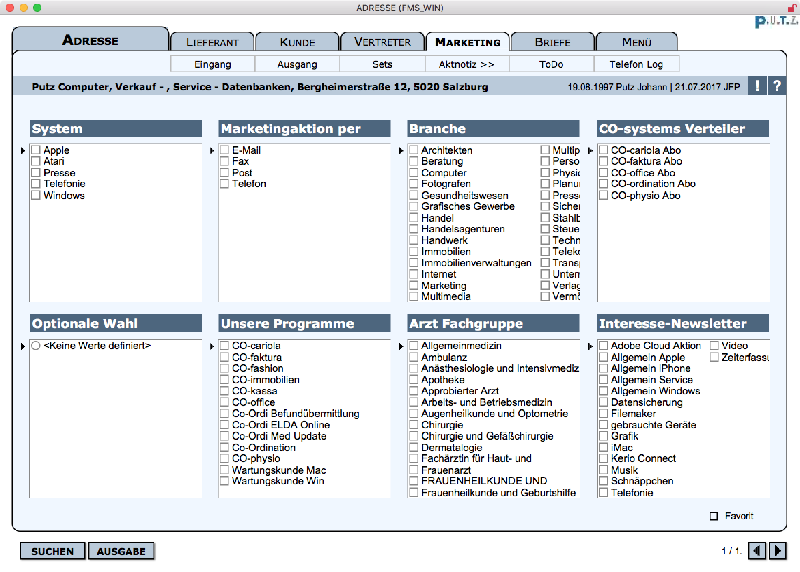
Task: Expand the Unsere Programme list arrow
Action: [212, 346]
